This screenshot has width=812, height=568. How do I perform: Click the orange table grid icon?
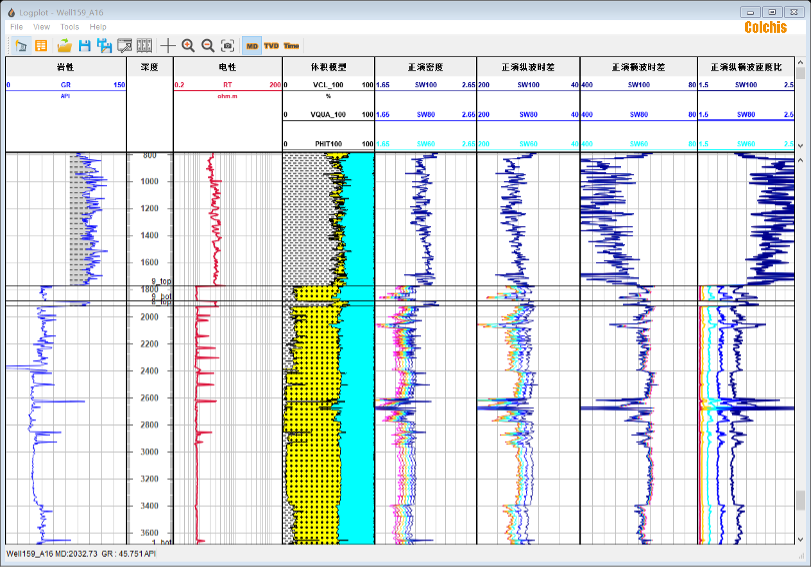point(41,46)
